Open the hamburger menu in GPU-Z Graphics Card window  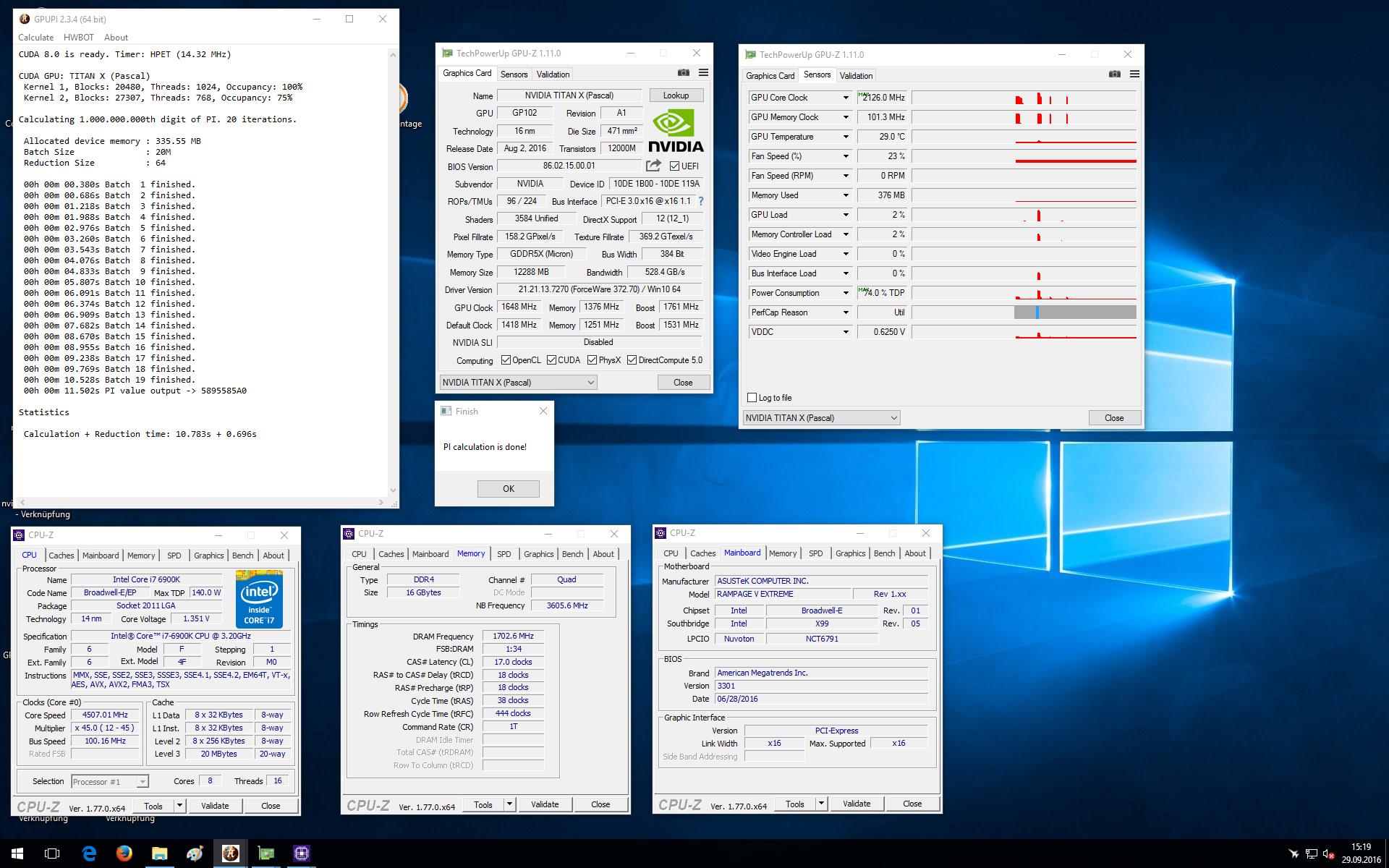[703, 72]
